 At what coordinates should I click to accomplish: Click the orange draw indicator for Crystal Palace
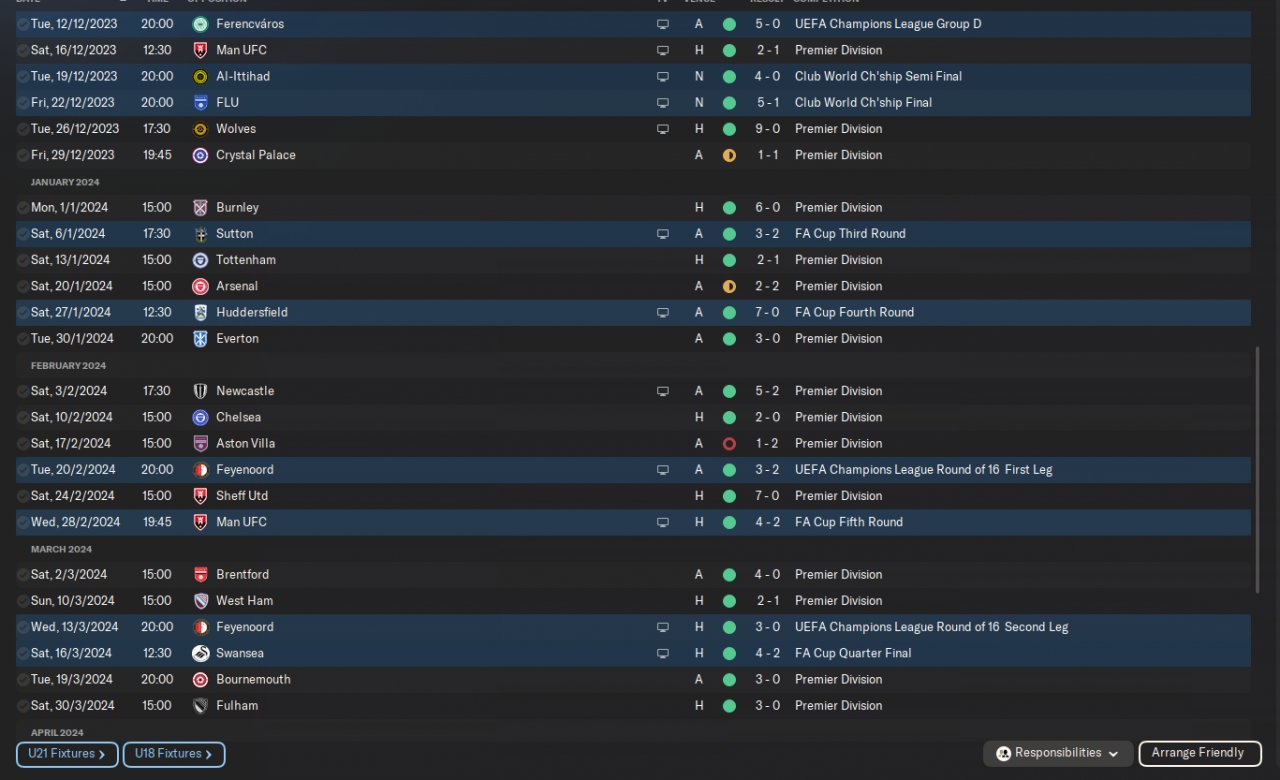click(729, 155)
